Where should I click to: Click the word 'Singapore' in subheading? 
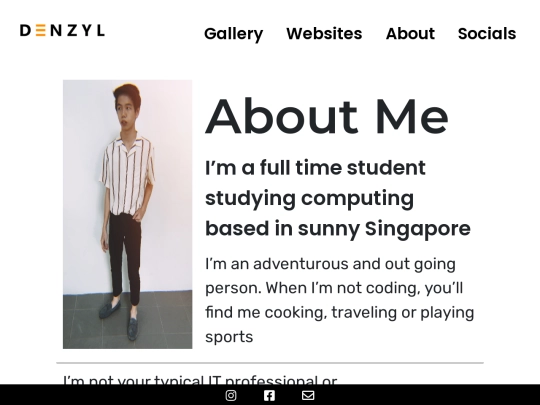[x=418, y=229]
